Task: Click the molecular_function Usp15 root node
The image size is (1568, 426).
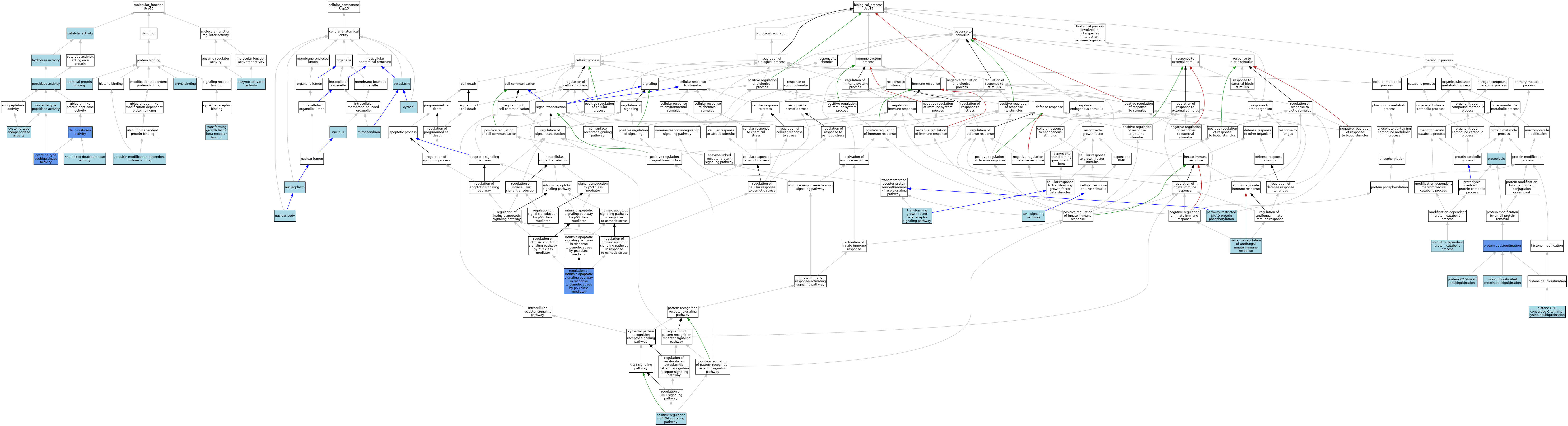Action: (x=149, y=7)
